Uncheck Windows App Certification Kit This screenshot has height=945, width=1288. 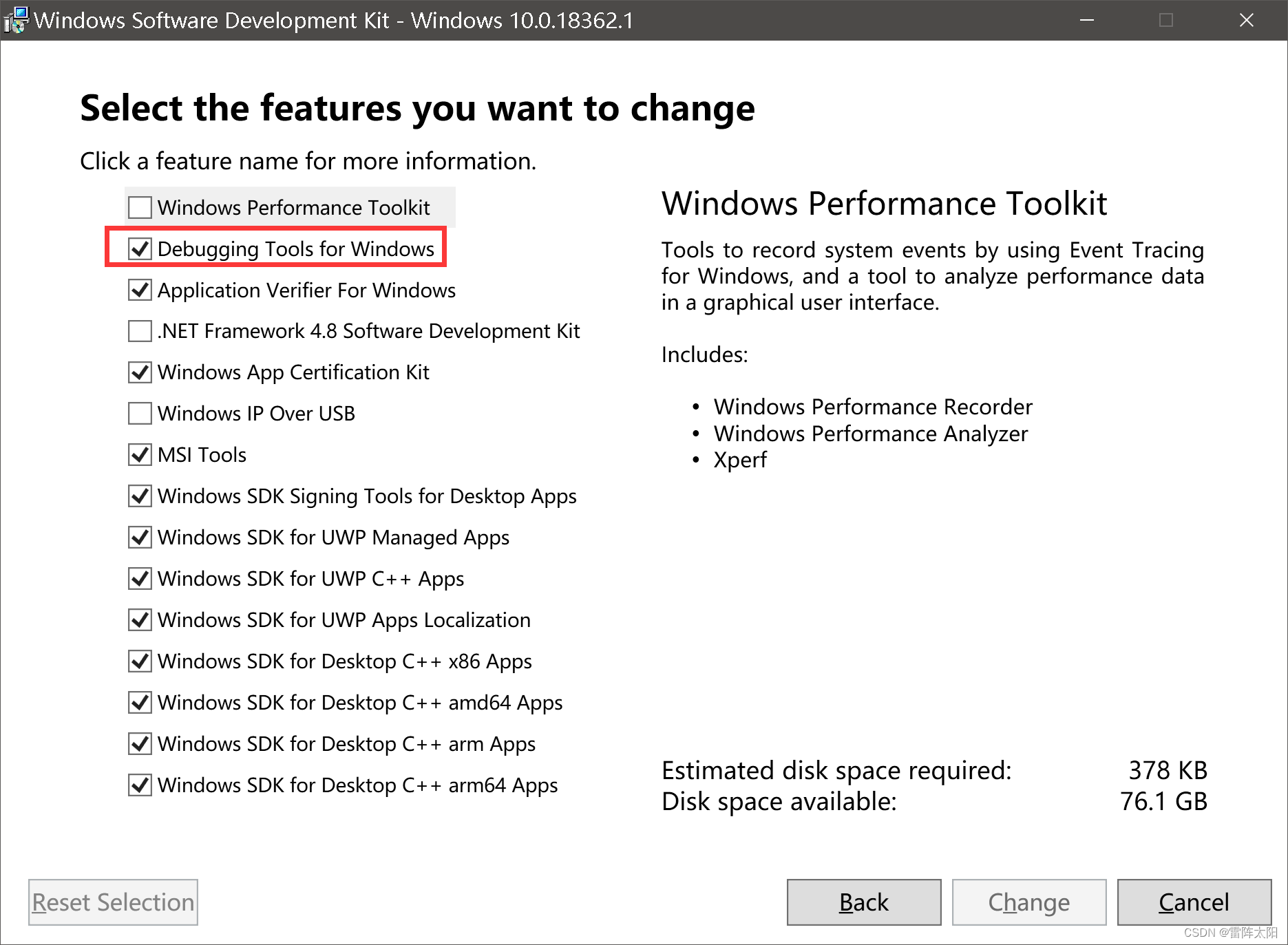click(140, 372)
